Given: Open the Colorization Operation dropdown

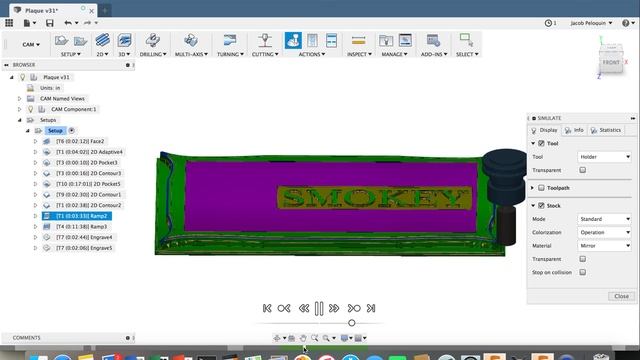Looking at the screenshot, I should pyautogui.click(x=604, y=232).
